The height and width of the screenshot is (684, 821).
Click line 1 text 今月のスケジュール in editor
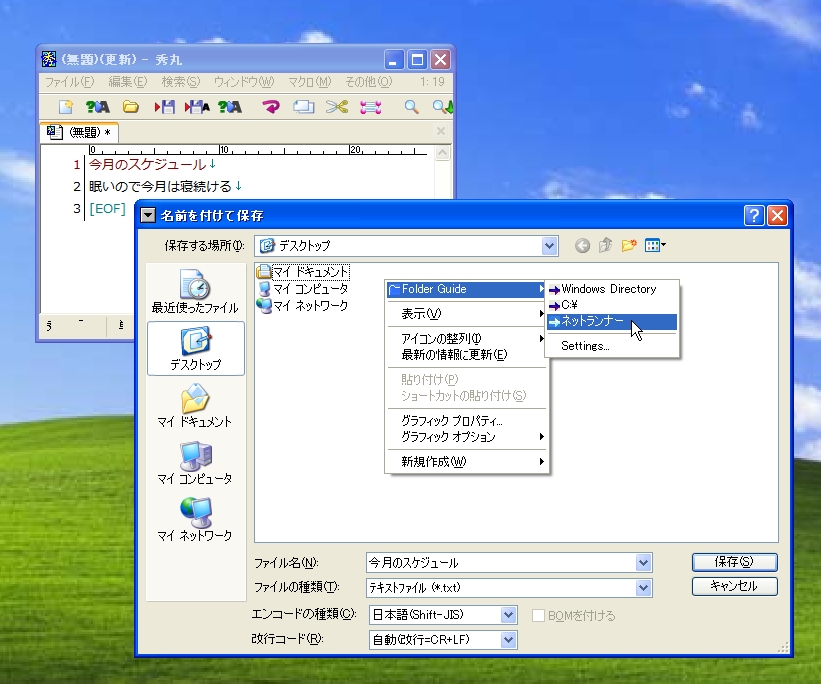148,164
